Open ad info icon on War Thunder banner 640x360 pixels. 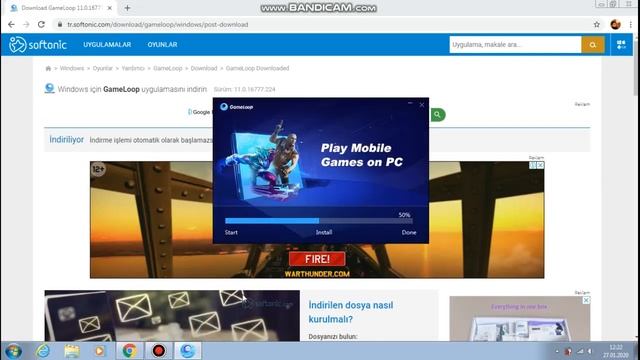click(533, 165)
